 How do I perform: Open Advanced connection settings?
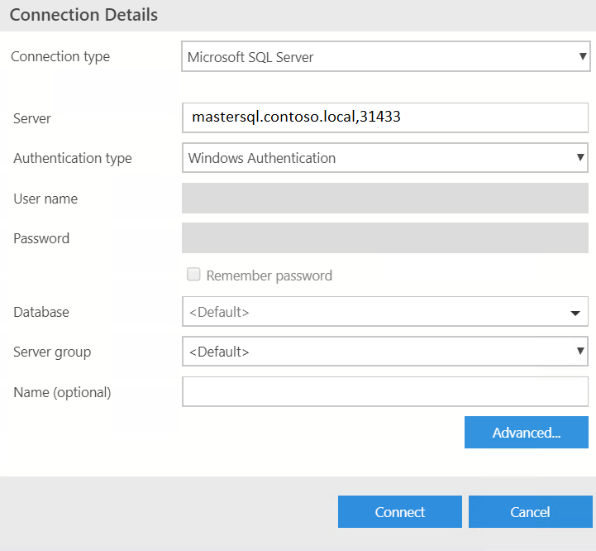pos(526,432)
